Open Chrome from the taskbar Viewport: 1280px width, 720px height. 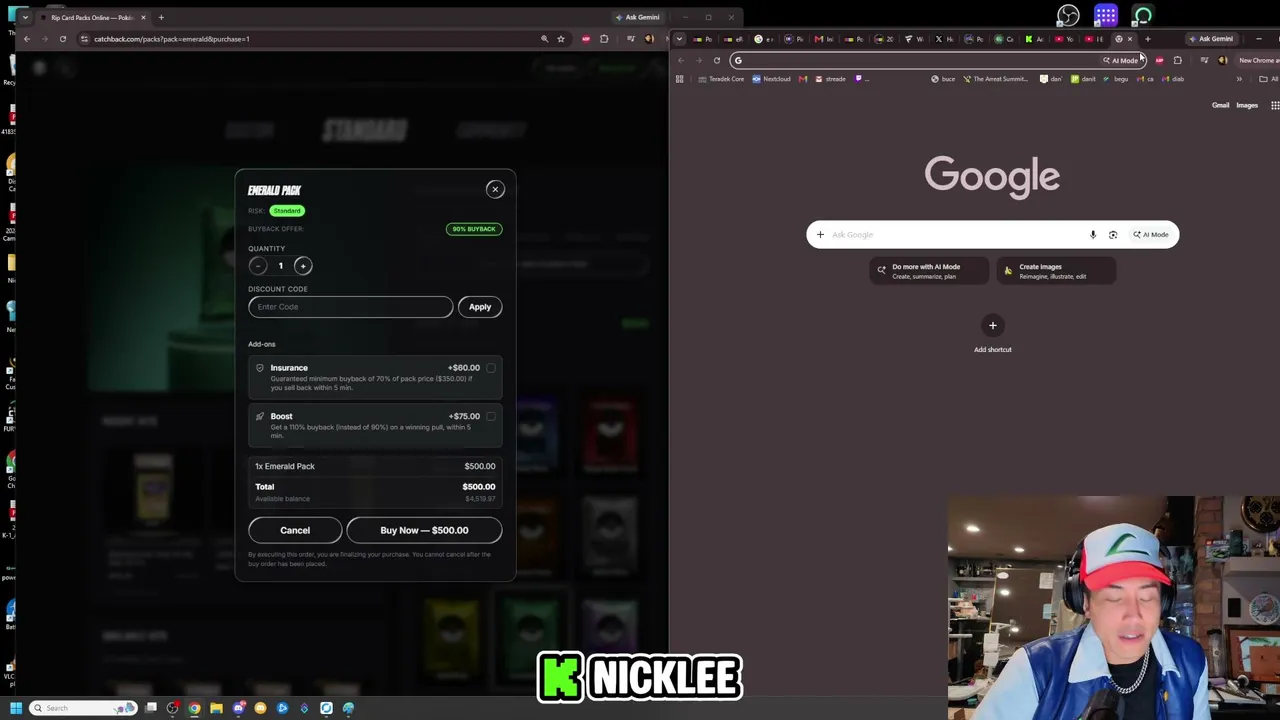[x=194, y=708]
